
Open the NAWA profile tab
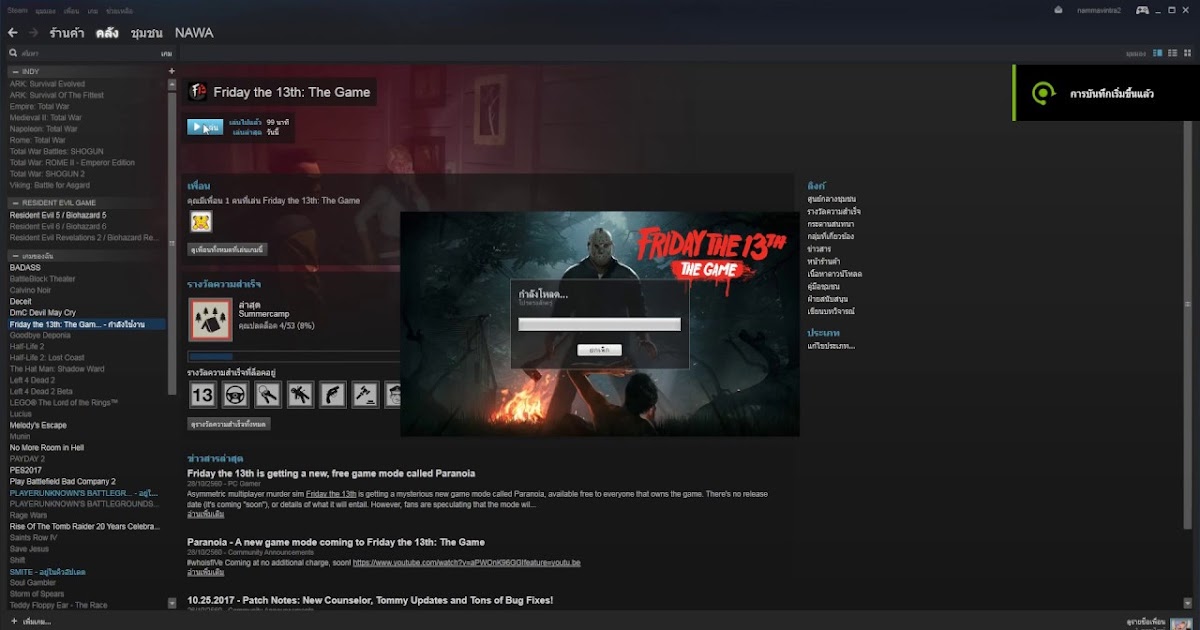[x=194, y=33]
